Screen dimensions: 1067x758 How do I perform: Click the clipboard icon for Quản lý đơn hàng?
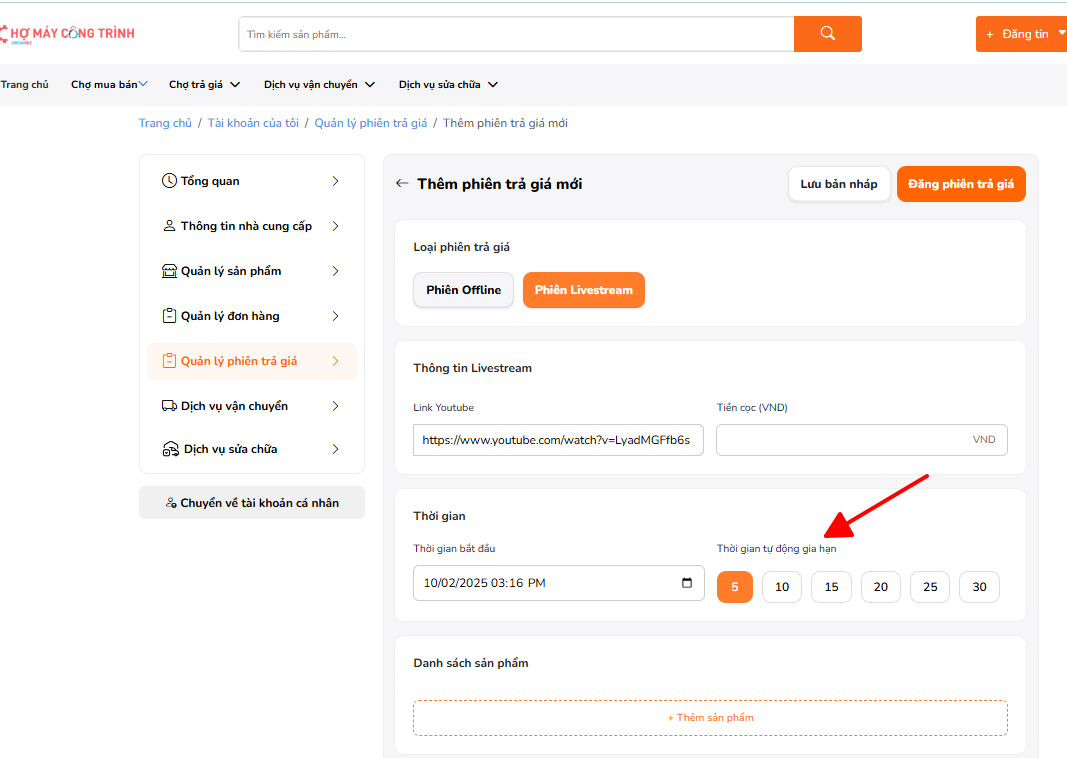tap(169, 316)
